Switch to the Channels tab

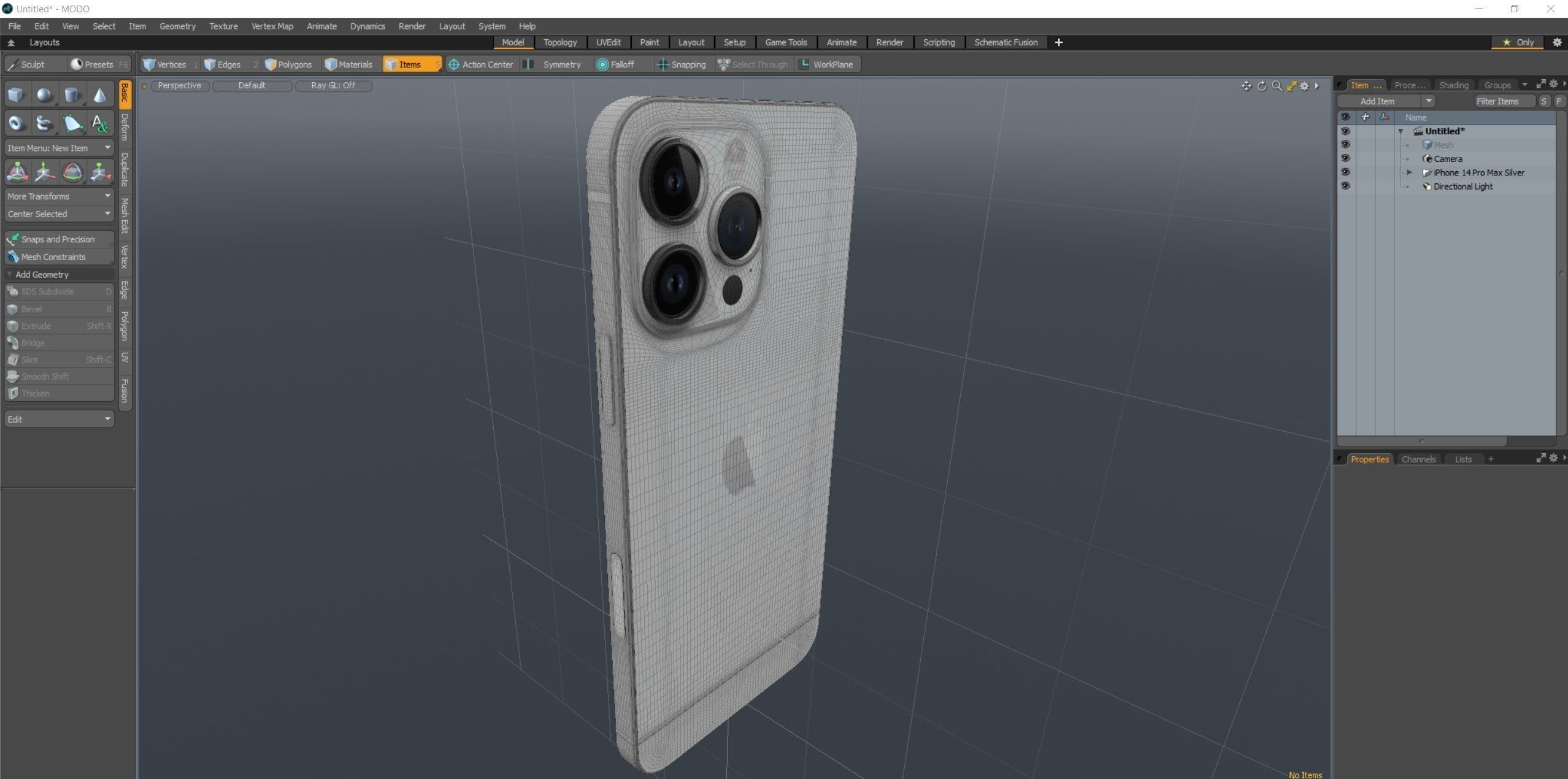click(x=1418, y=459)
